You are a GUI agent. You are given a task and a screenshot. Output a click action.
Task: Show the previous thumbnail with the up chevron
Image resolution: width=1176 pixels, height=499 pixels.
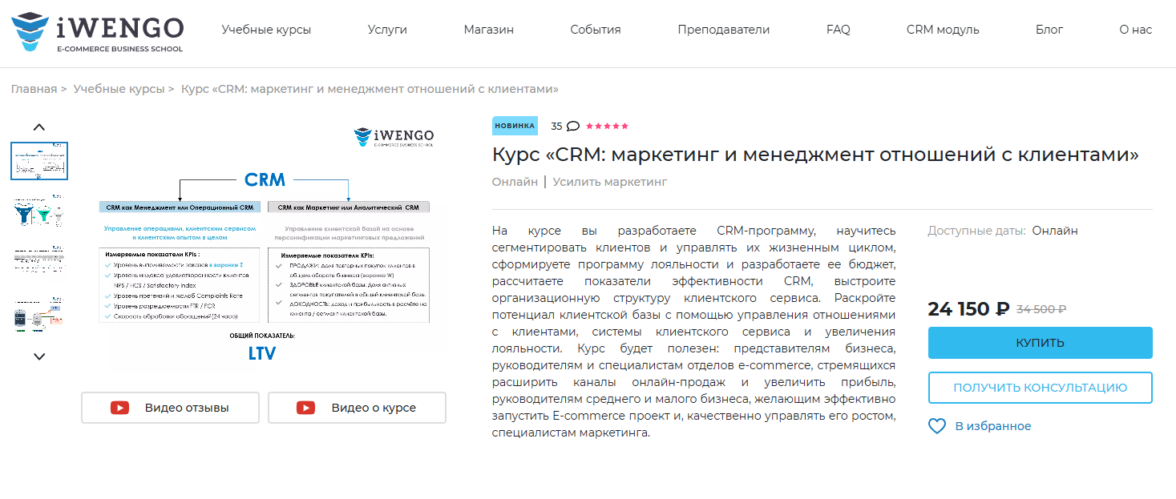[40, 128]
